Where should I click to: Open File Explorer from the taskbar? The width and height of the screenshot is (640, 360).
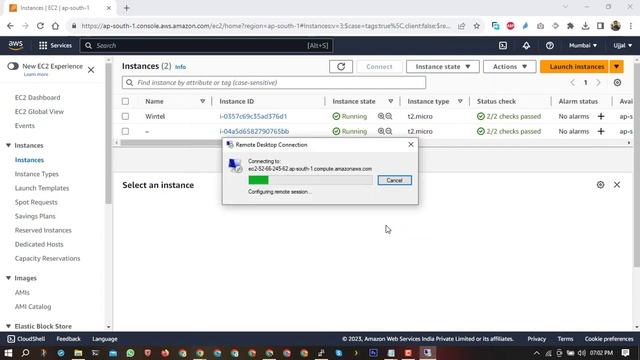pos(78,353)
